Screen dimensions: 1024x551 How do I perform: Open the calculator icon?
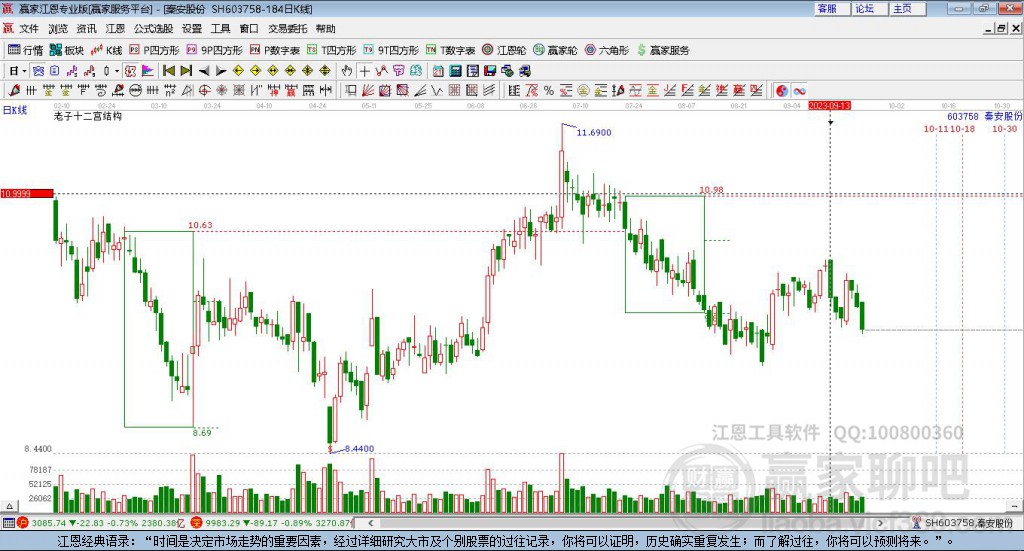[455, 71]
